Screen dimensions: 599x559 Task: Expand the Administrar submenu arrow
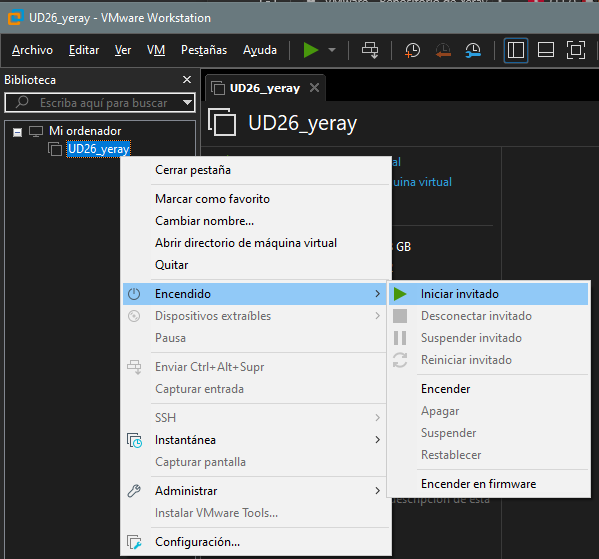tap(377, 491)
